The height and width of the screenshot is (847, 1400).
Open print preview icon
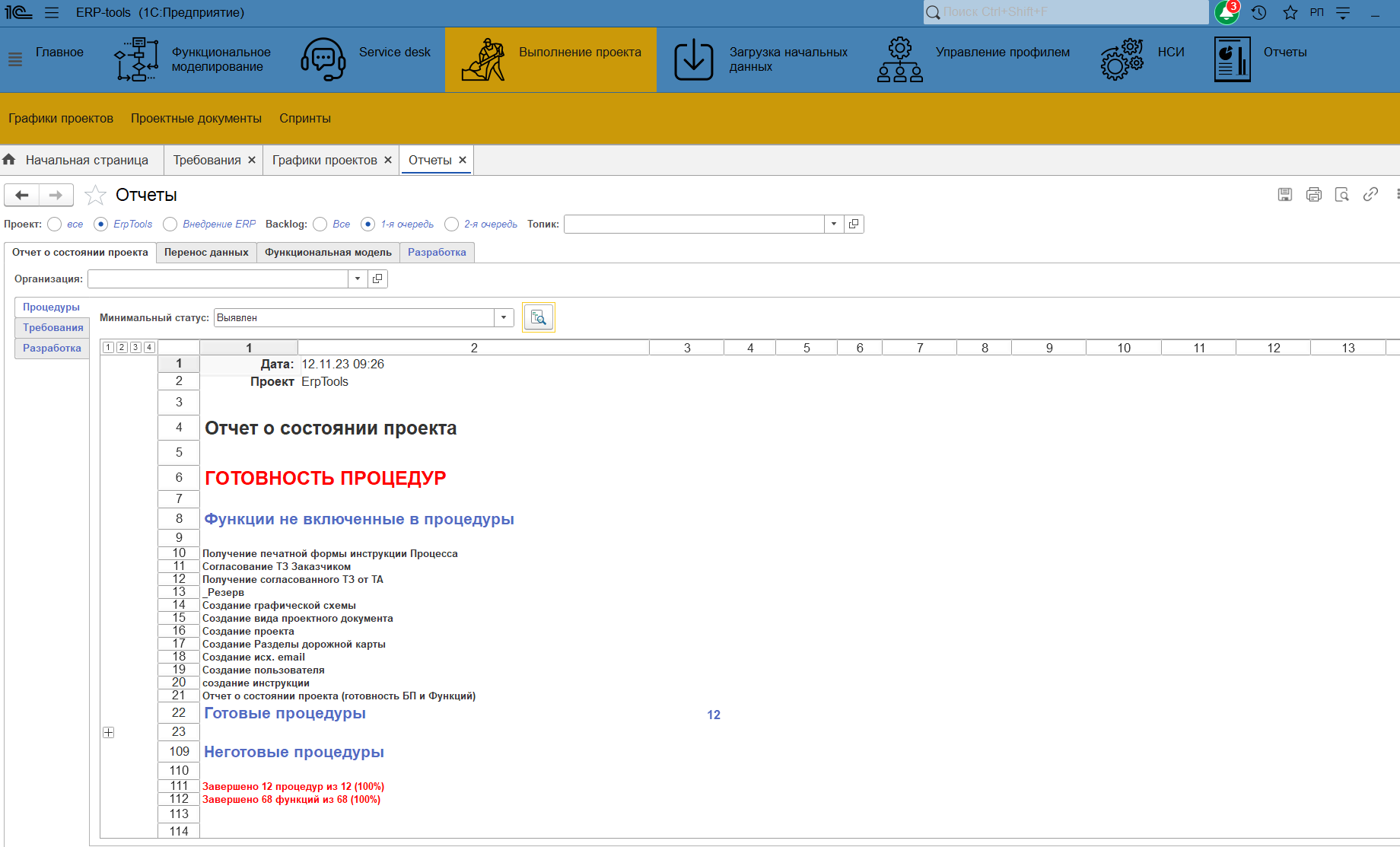click(1342, 195)
